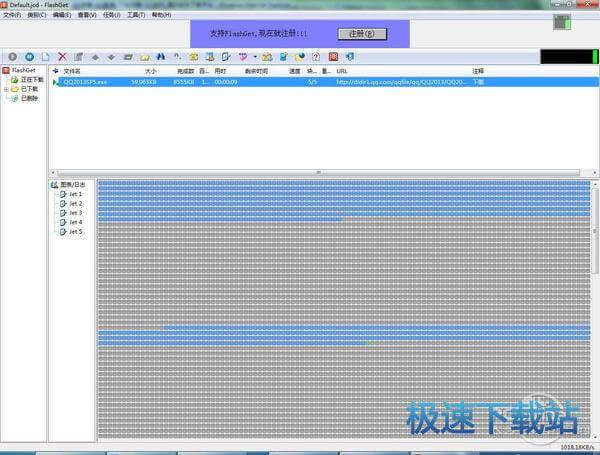Open task Properties icon next to red X

(78, 57)
